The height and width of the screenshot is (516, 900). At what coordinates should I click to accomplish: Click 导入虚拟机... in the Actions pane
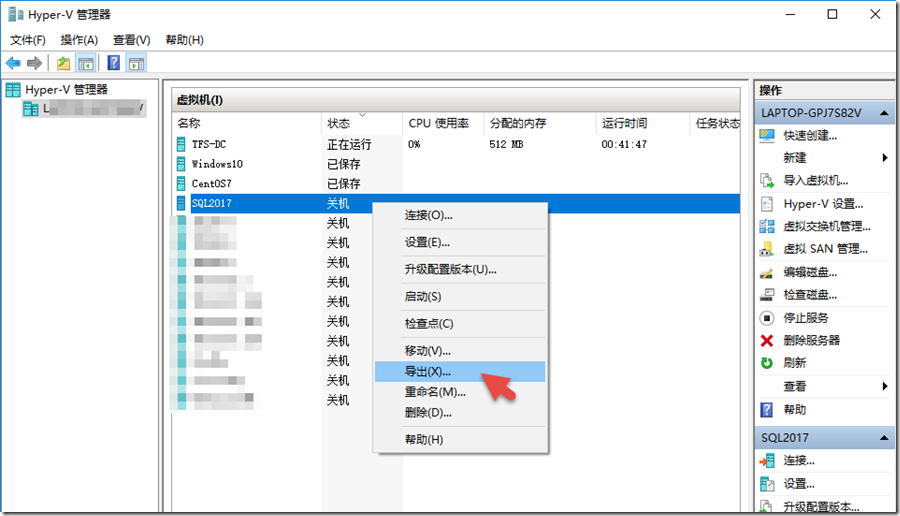816,181
